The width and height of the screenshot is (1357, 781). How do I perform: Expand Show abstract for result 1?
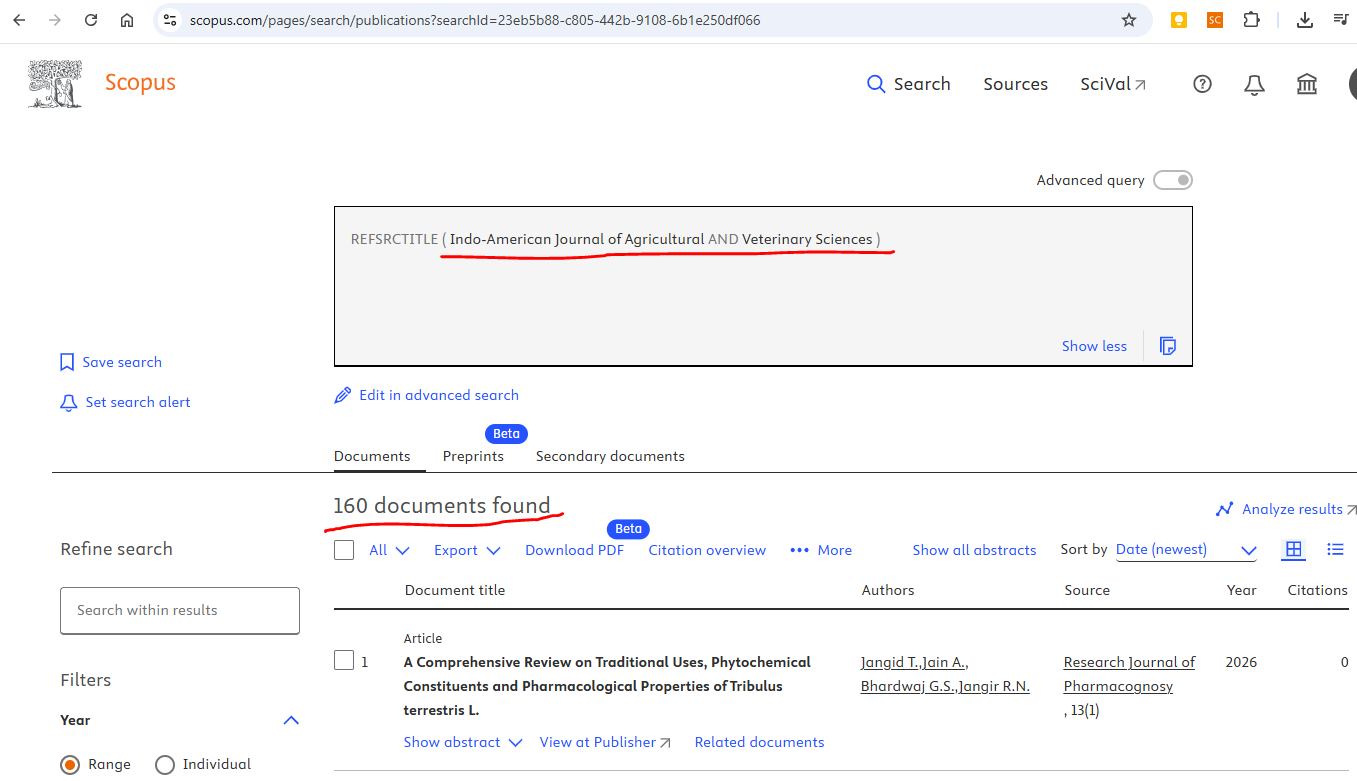pos(463,742)
